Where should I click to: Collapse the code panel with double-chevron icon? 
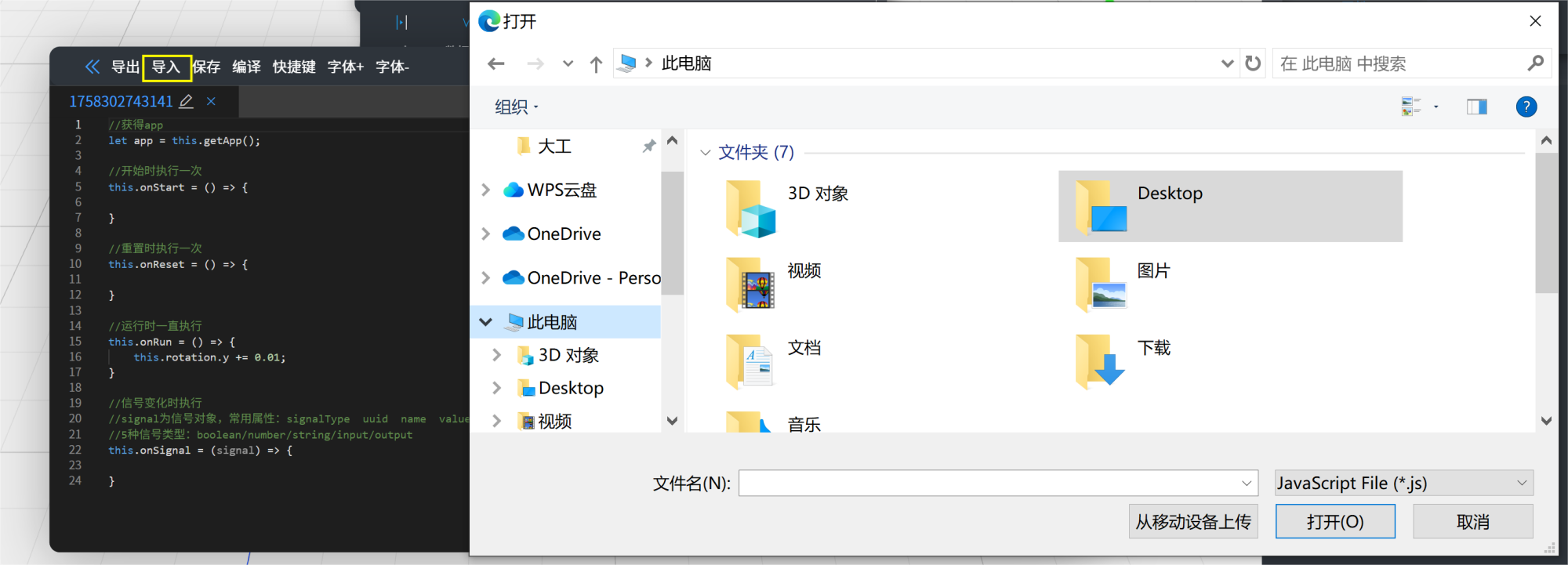93,67
